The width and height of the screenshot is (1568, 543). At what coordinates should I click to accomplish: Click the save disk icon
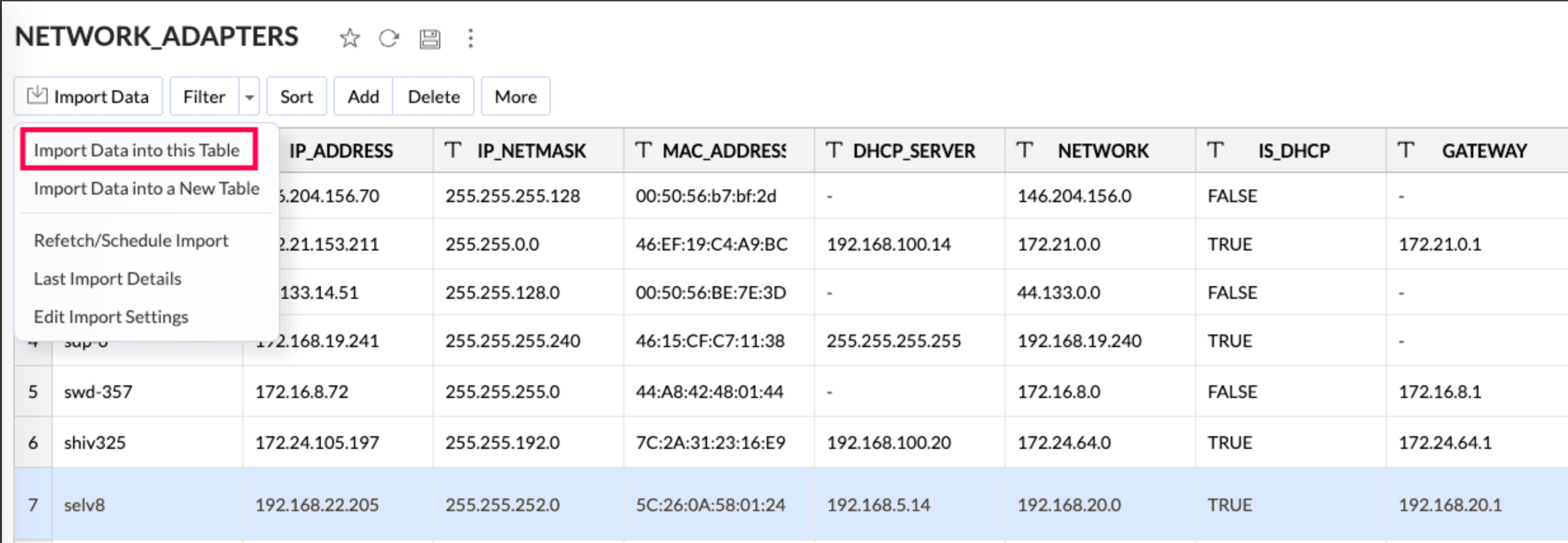click(x=429, y=39)
